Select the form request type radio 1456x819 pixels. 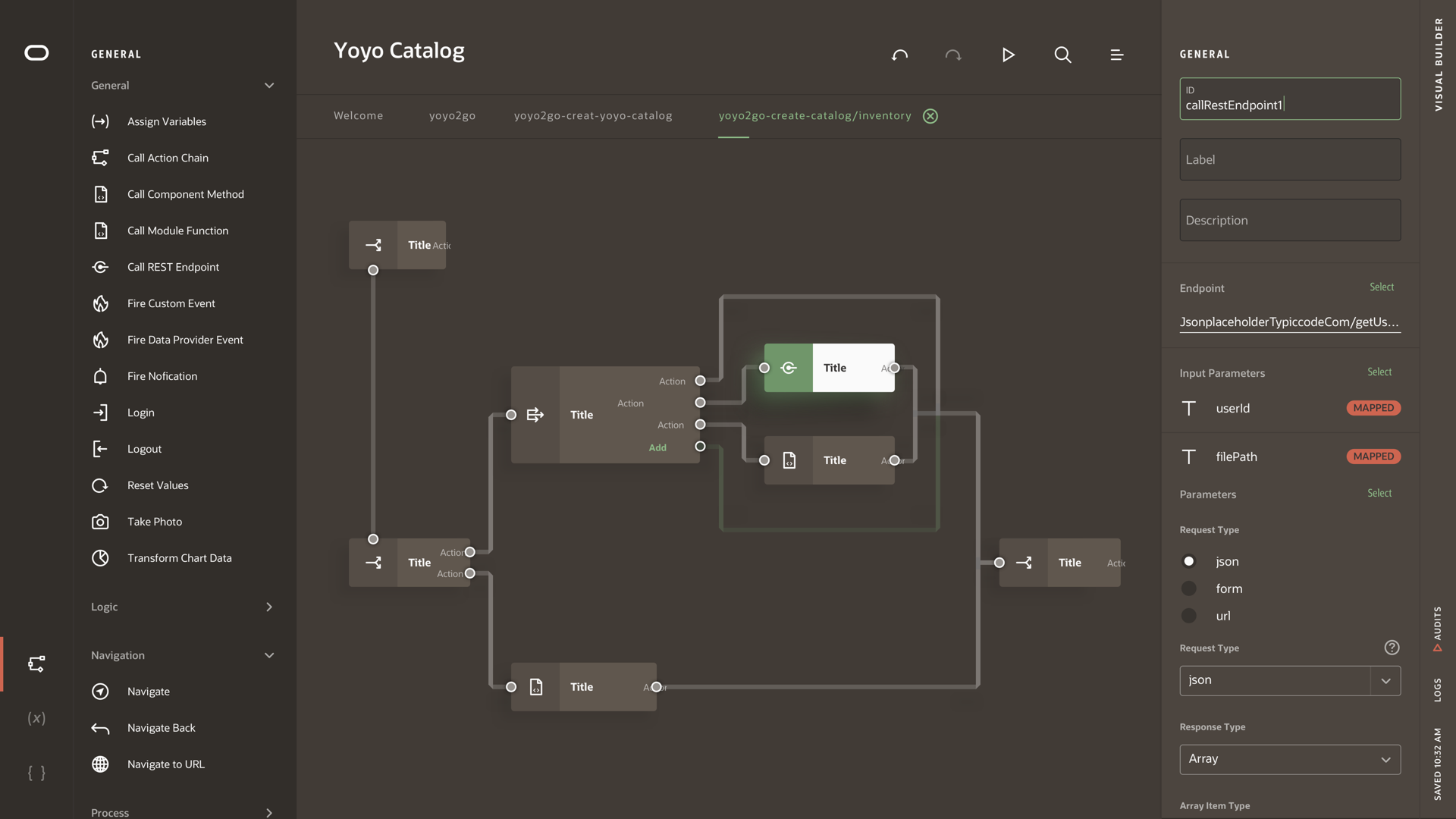(x=1188, y=588)
